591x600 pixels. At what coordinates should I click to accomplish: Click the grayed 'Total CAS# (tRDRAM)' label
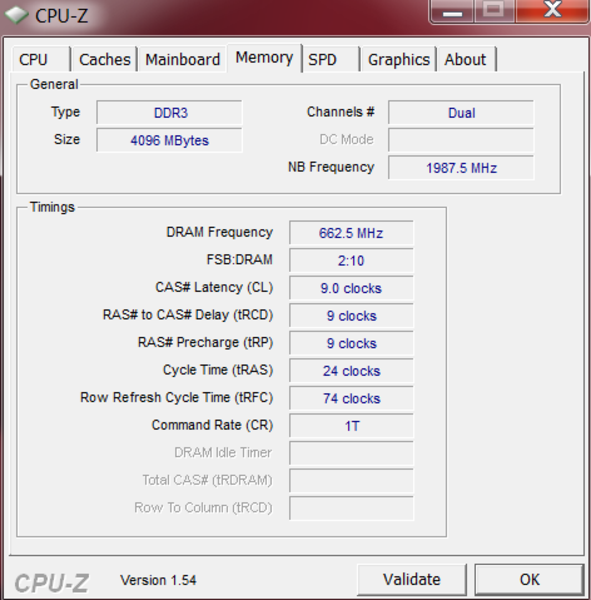pyautogui.click(x=207, y=480)
